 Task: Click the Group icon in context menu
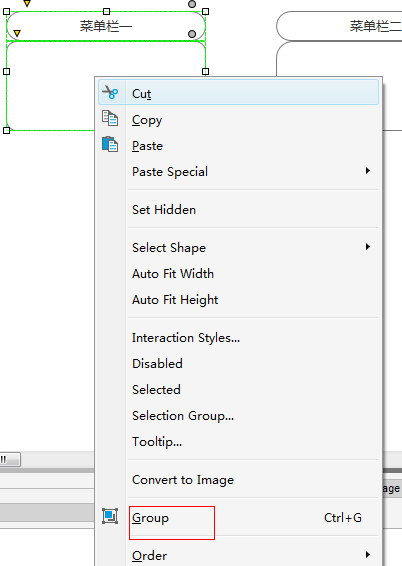pos(110,516)
